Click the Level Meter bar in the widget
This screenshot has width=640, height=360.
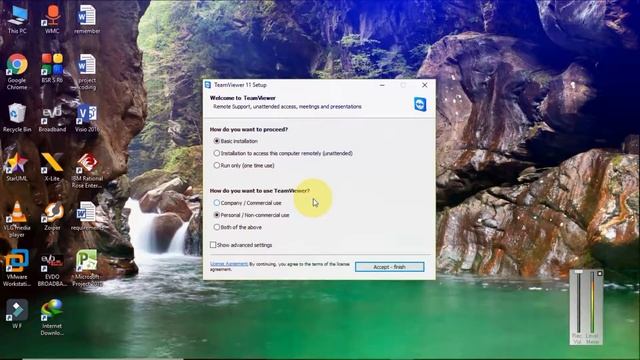[x=592, y=302]
